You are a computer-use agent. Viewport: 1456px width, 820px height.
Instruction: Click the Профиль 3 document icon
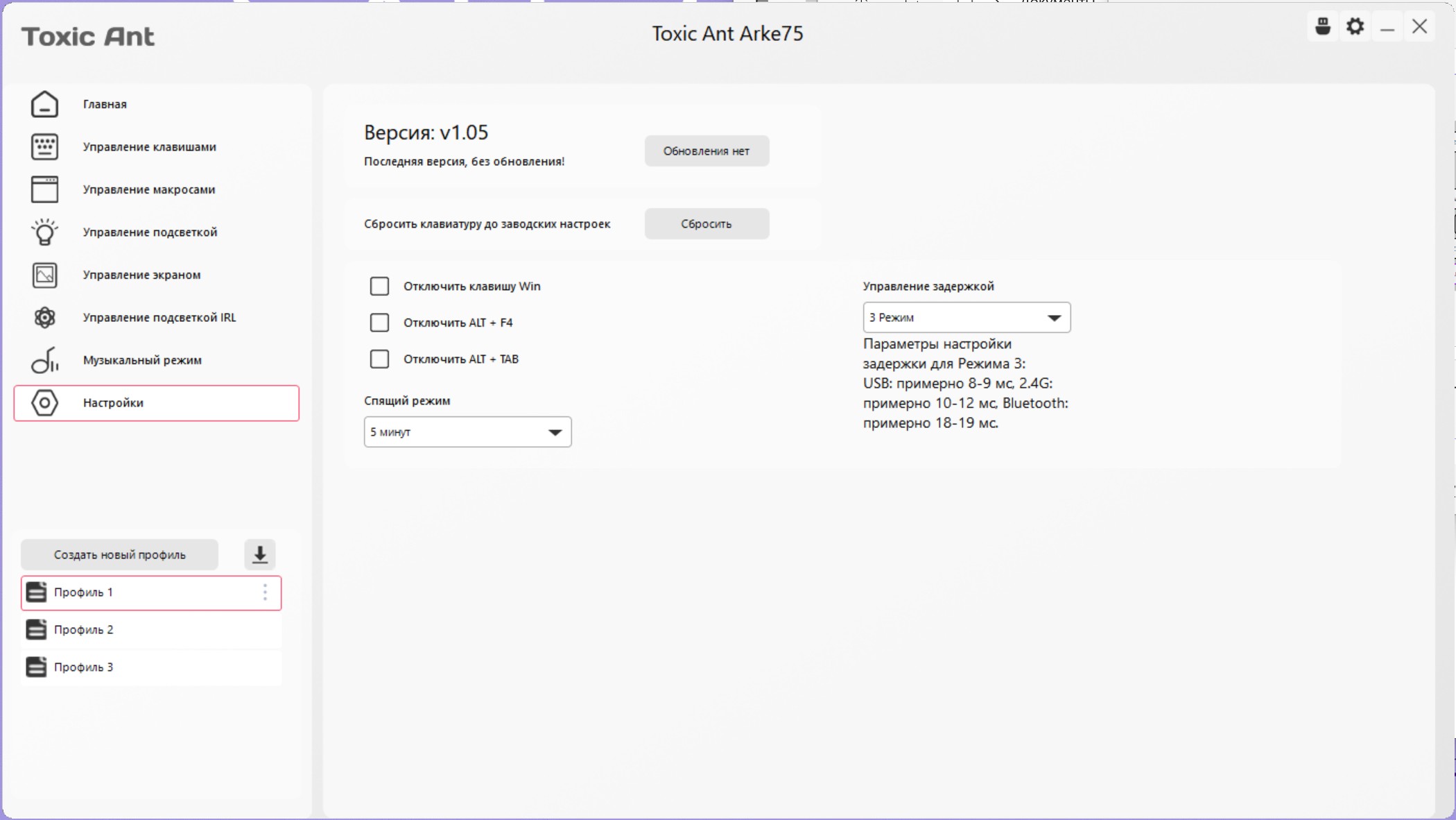coord(36,667)
